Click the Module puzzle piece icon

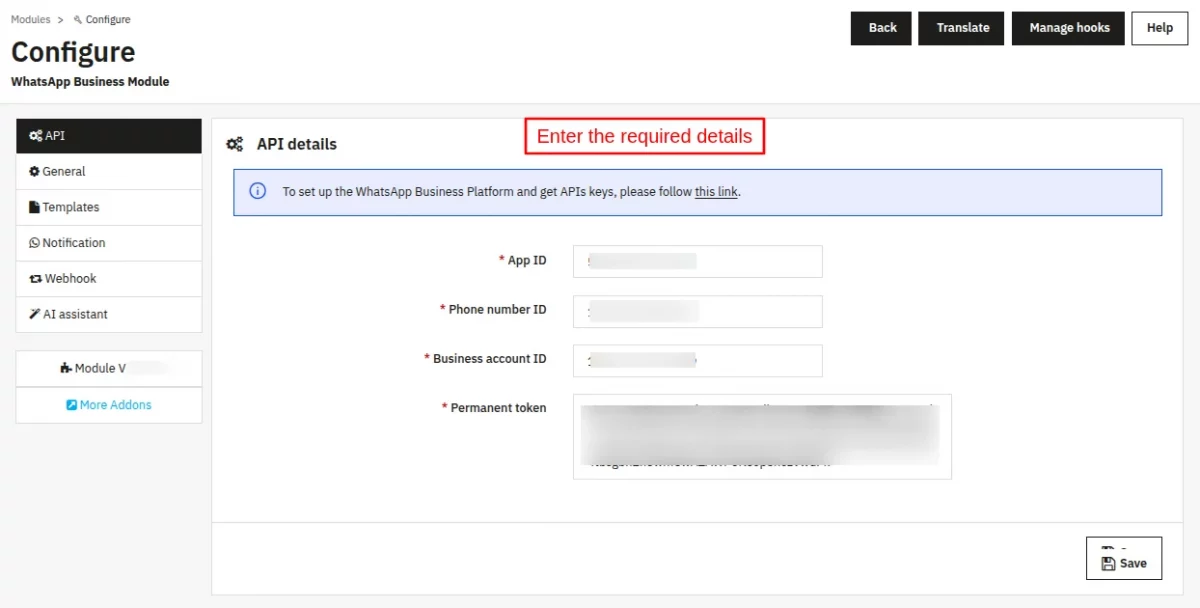66,368
